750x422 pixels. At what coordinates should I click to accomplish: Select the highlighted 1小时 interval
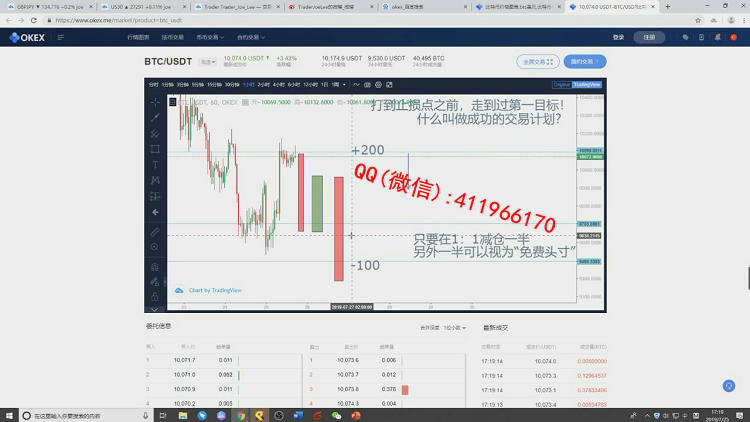tap(249, 85)
